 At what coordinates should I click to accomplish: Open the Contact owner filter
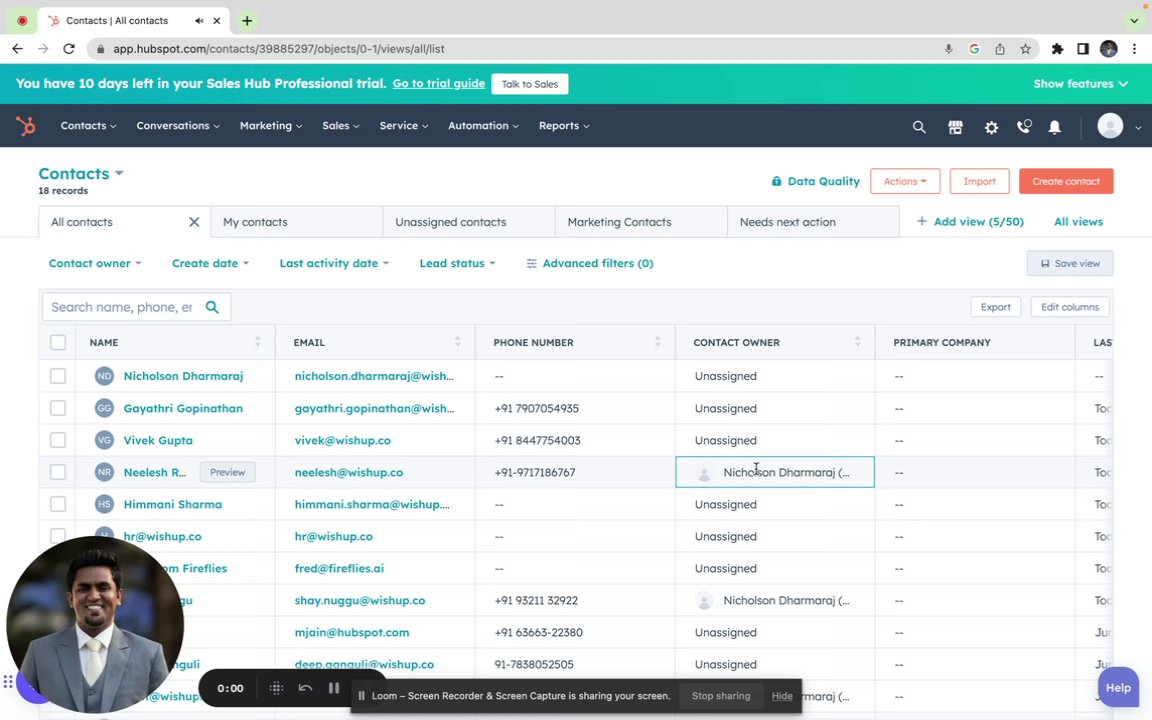click(95, 263)
